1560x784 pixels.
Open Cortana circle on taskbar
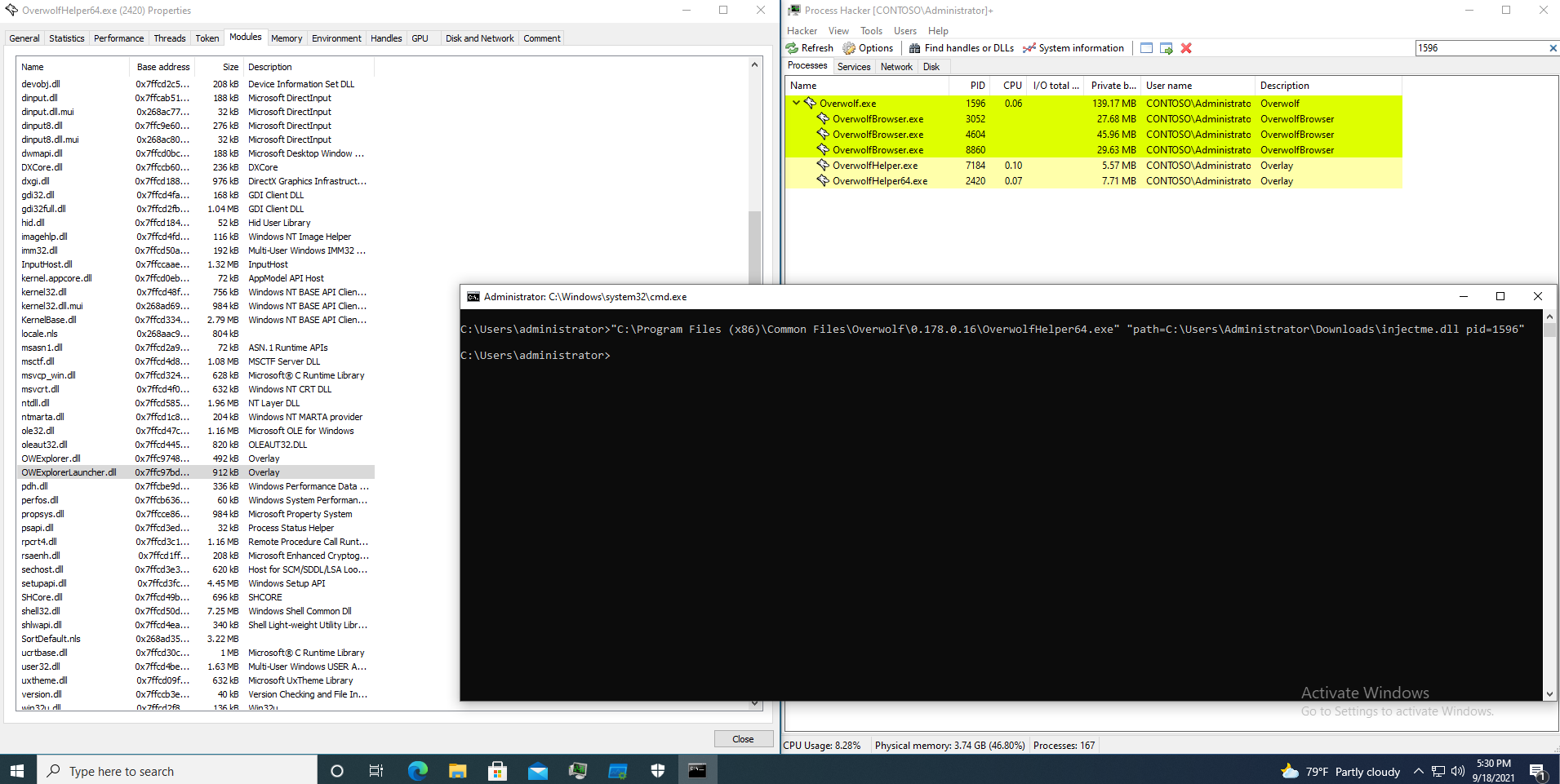click(336, 770)
